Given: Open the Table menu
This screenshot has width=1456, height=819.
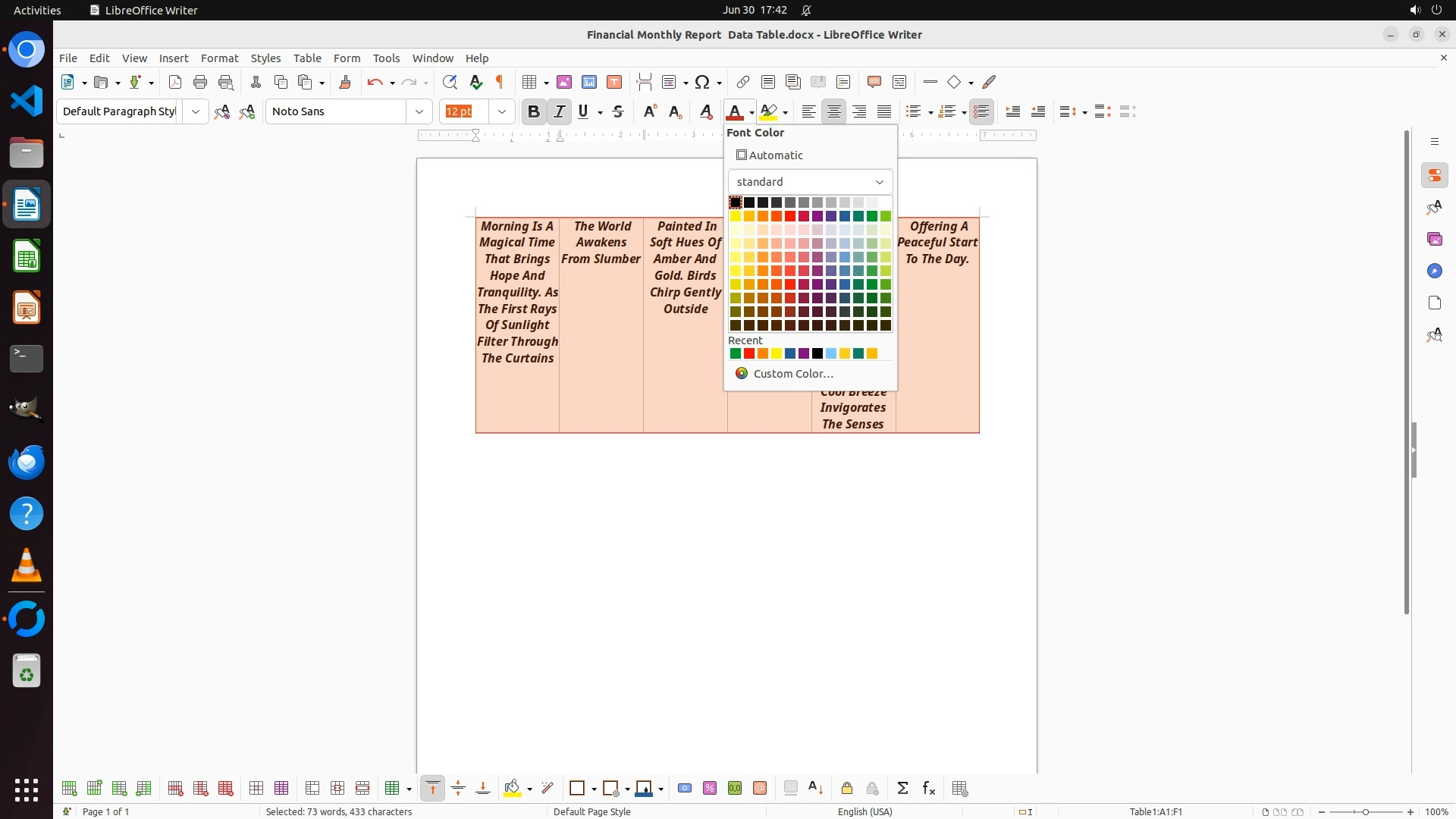Looking at the screenshot, I should (307, 58).
